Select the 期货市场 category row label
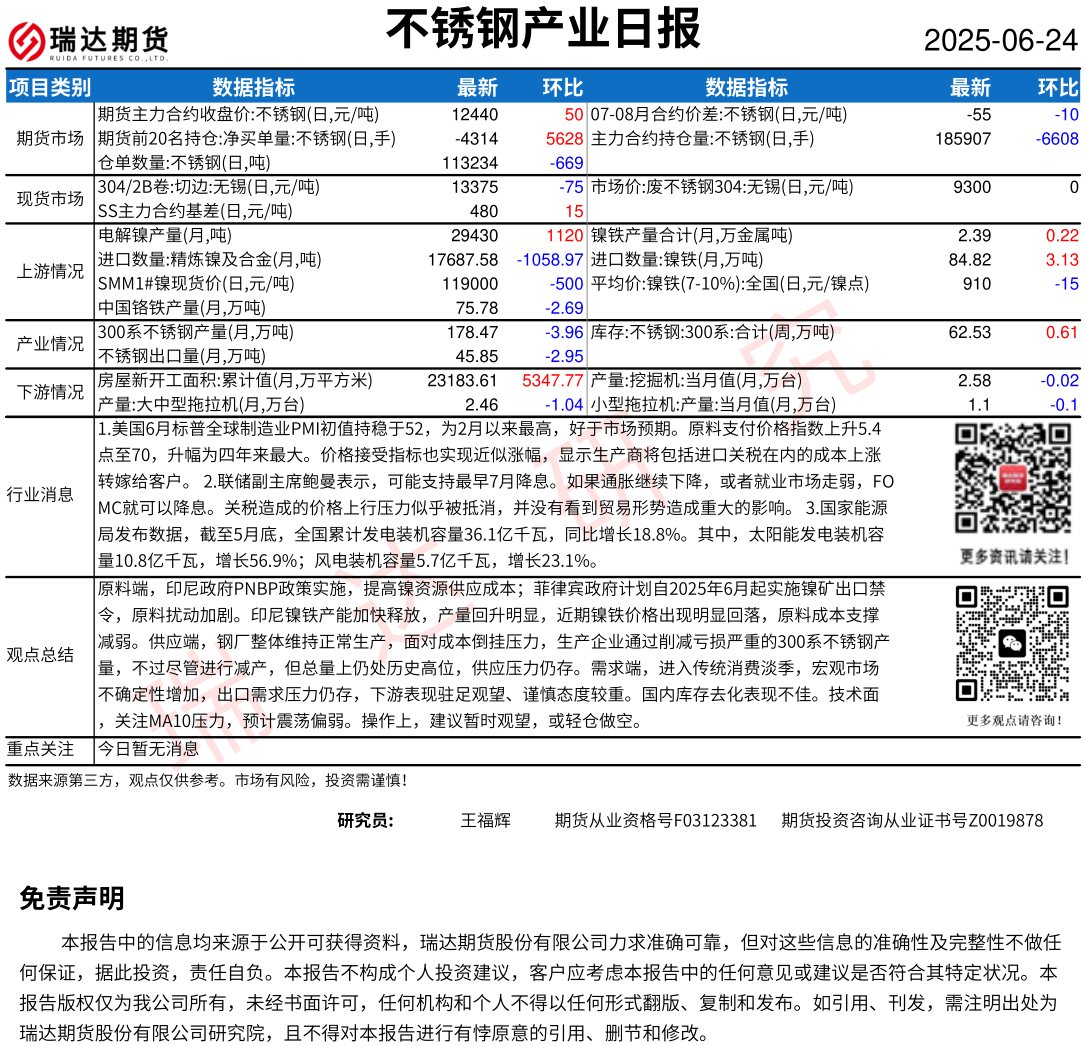1086x1046 pixels. [x=50, y=138]
